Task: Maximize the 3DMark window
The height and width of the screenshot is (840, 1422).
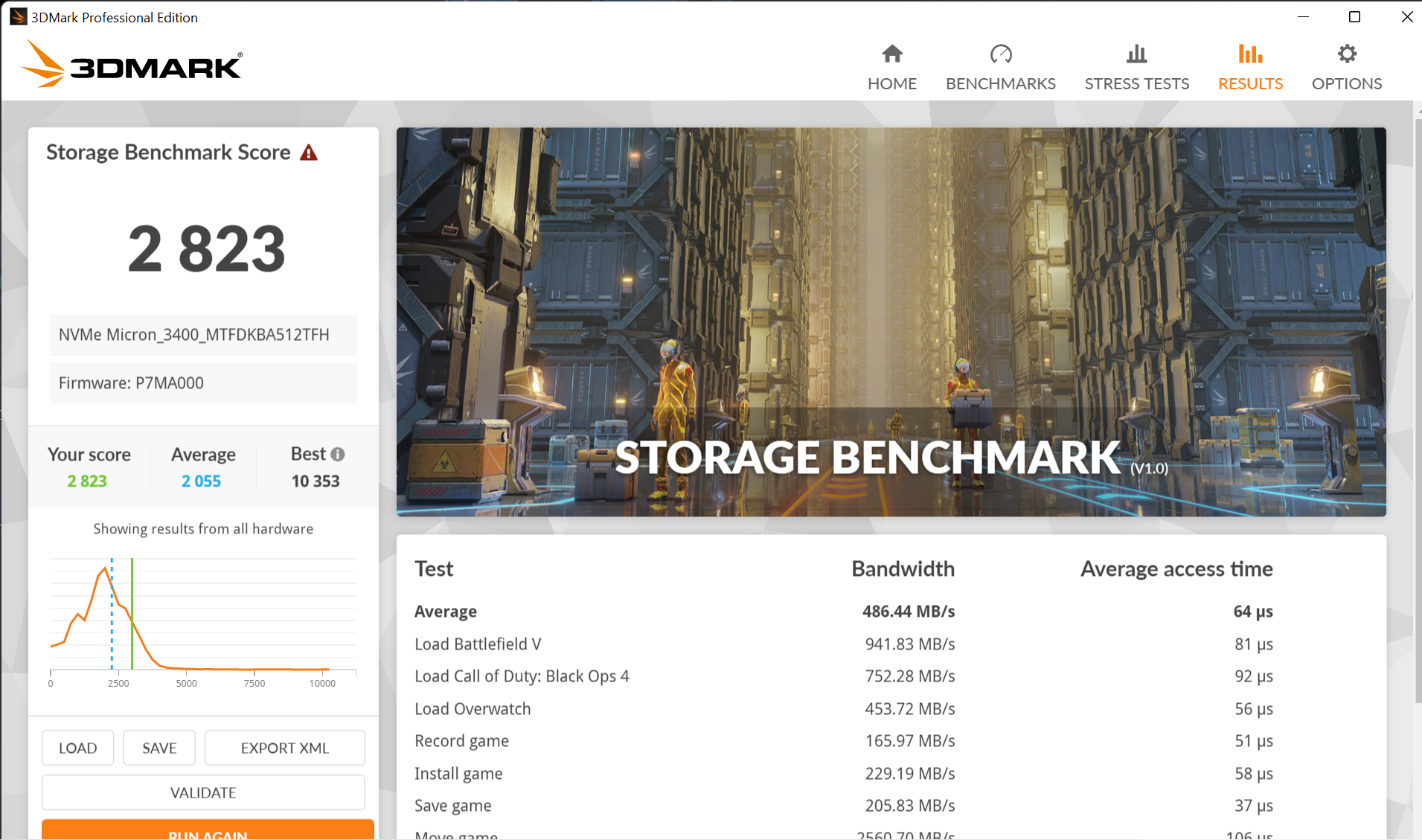Action: pyautogui.click(x=1354, y=16)
